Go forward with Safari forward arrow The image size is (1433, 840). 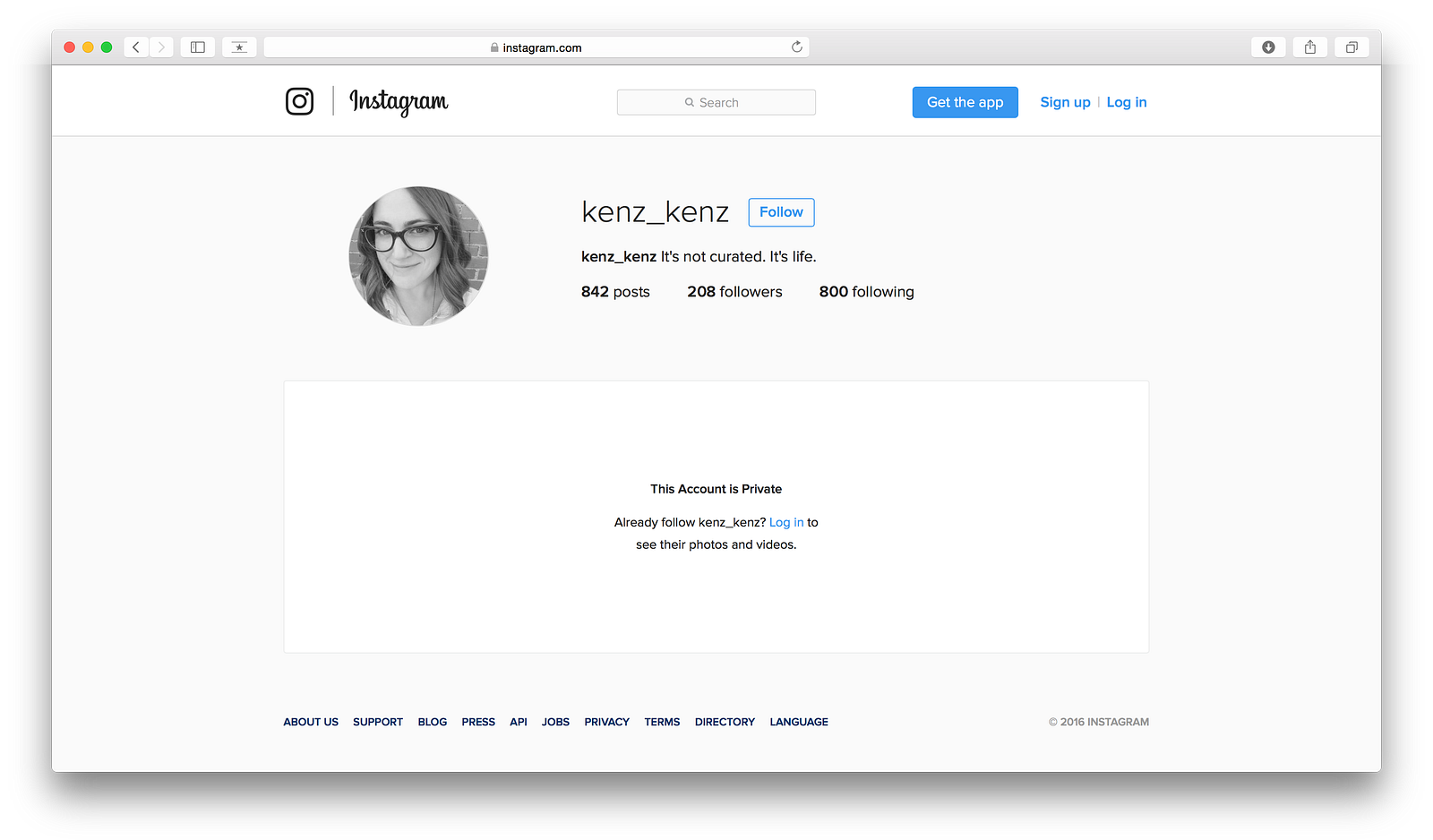(x=161, y=47)
